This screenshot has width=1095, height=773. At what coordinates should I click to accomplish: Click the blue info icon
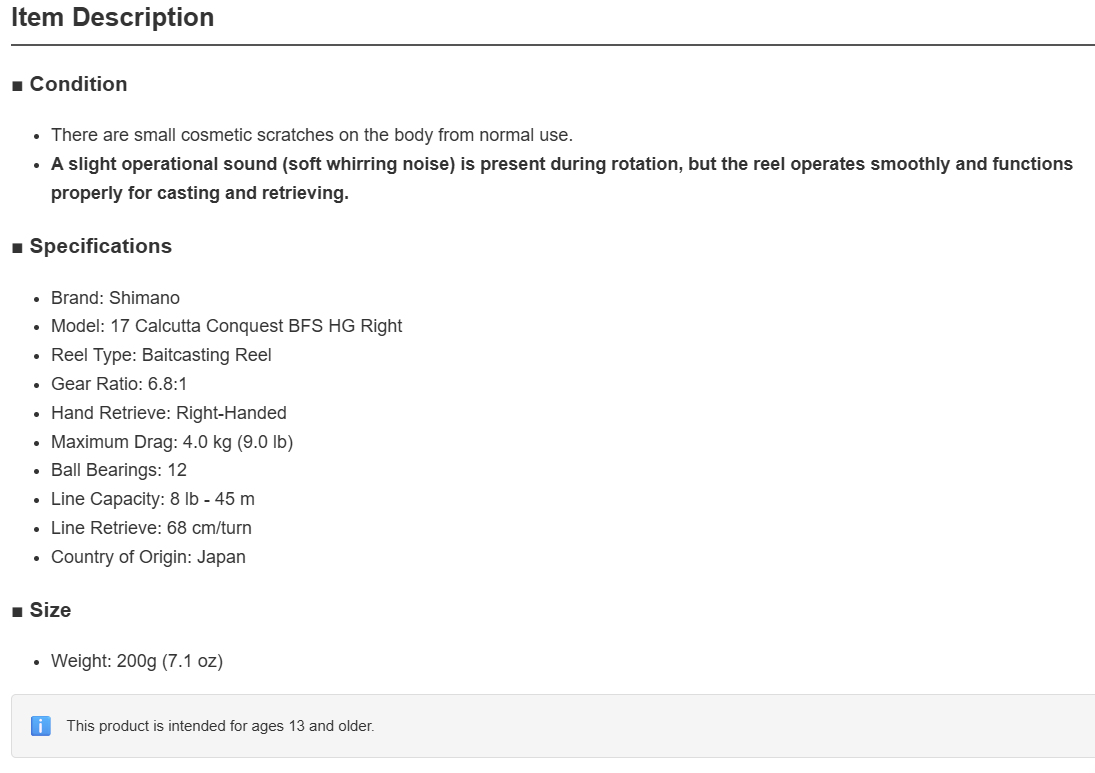point(41,726)
